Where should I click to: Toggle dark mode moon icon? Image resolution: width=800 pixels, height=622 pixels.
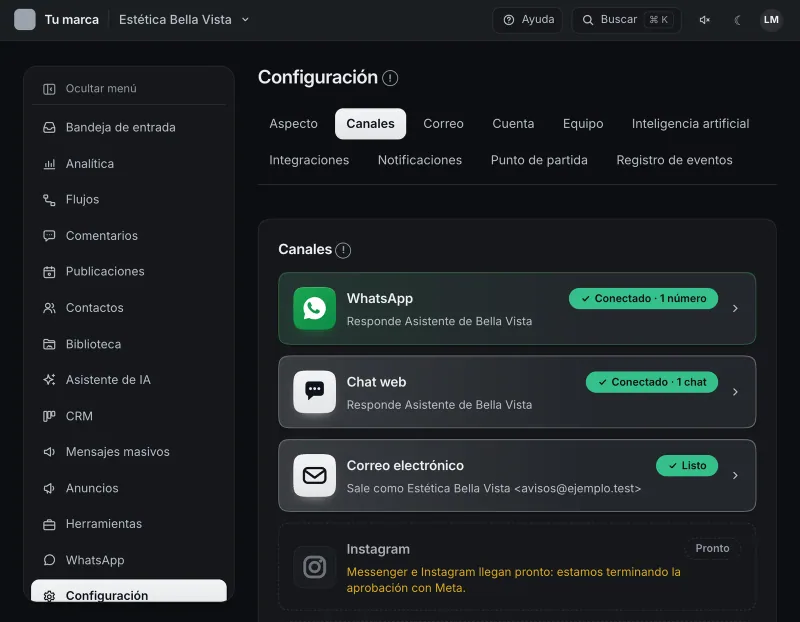pyautogui.click(x=737, y=20)
